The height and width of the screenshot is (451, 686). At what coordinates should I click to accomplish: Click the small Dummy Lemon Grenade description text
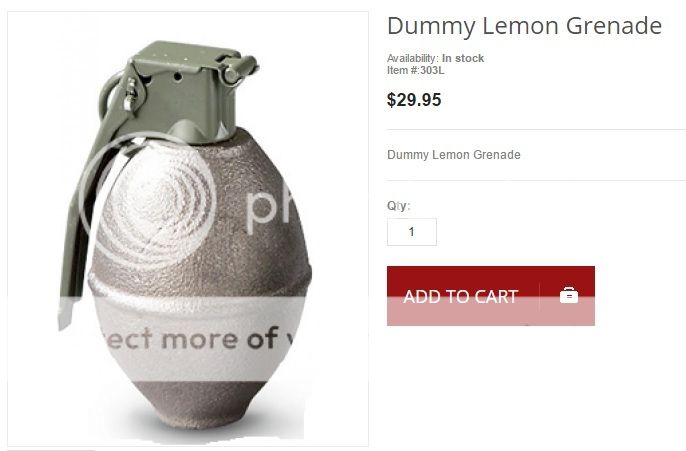tap(454, 155)
